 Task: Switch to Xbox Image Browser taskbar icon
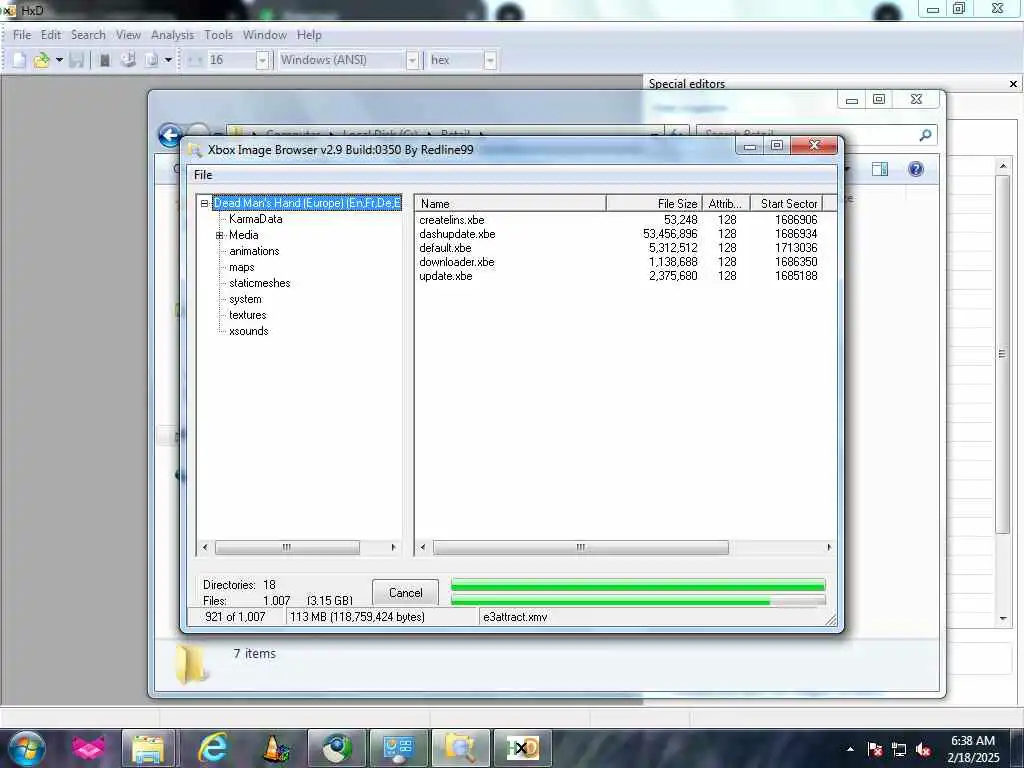pos(460,748)
